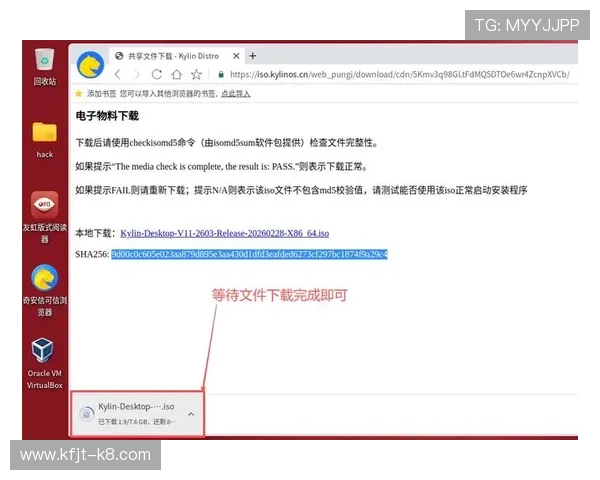This screenshot has height=480, width=600.
Task: Go to the browser home page icon
Action: [x=176, y=74]
